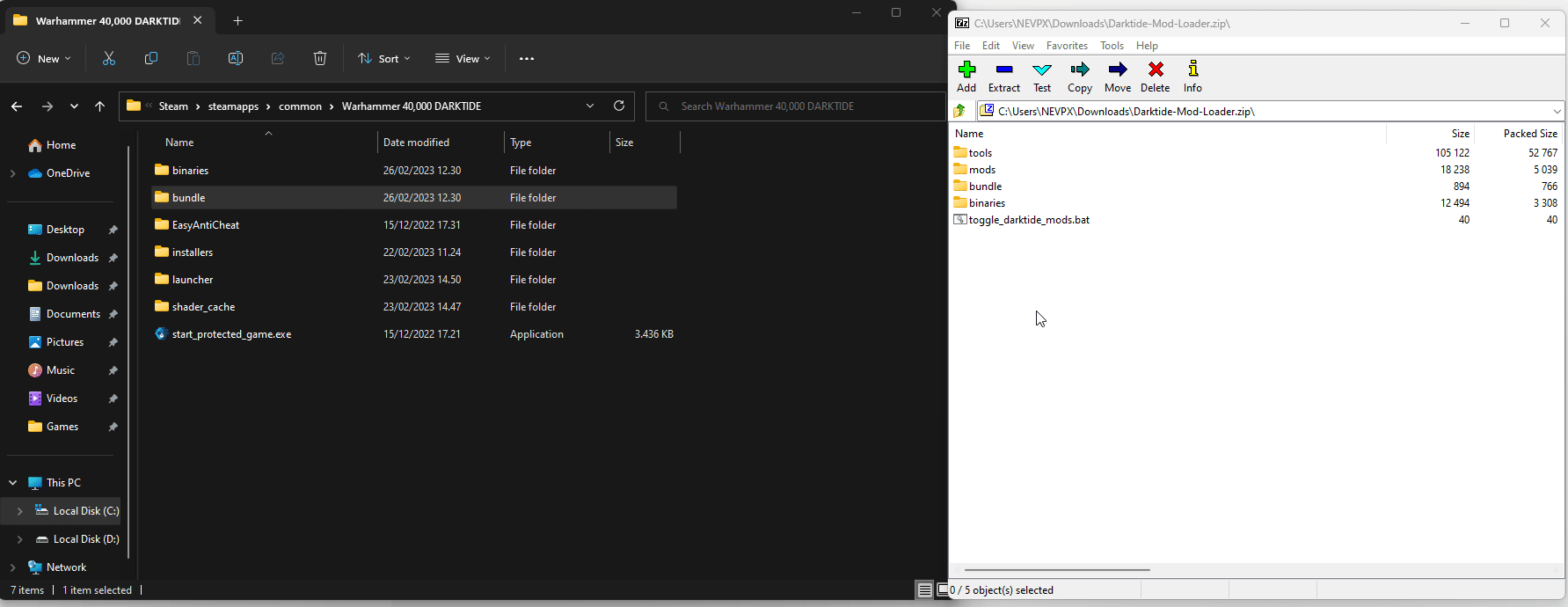
Task: Click the Share icon in File Explorer toolbar
Action: point(278,58)
